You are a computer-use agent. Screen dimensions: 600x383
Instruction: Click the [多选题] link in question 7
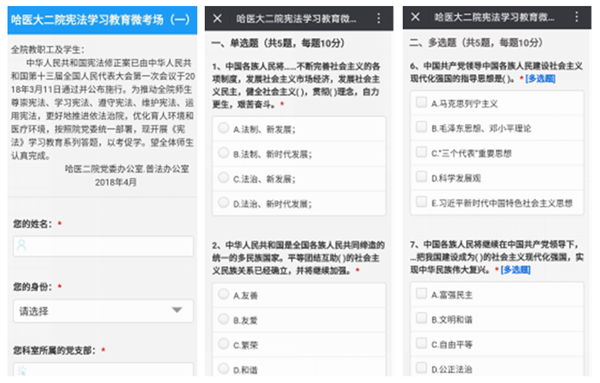[x=515, y=270]
